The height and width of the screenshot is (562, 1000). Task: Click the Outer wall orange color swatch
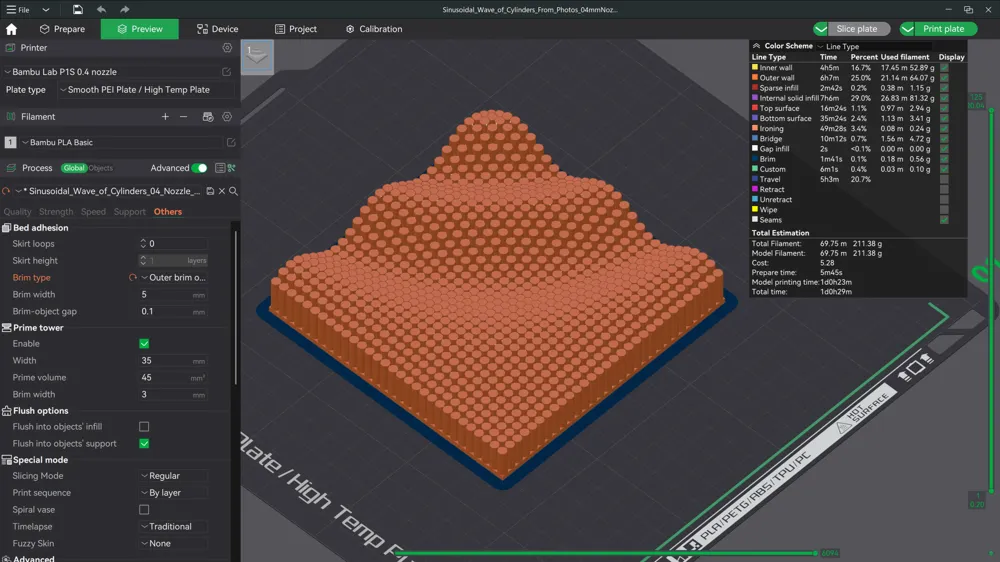click(x=755, y=78)
